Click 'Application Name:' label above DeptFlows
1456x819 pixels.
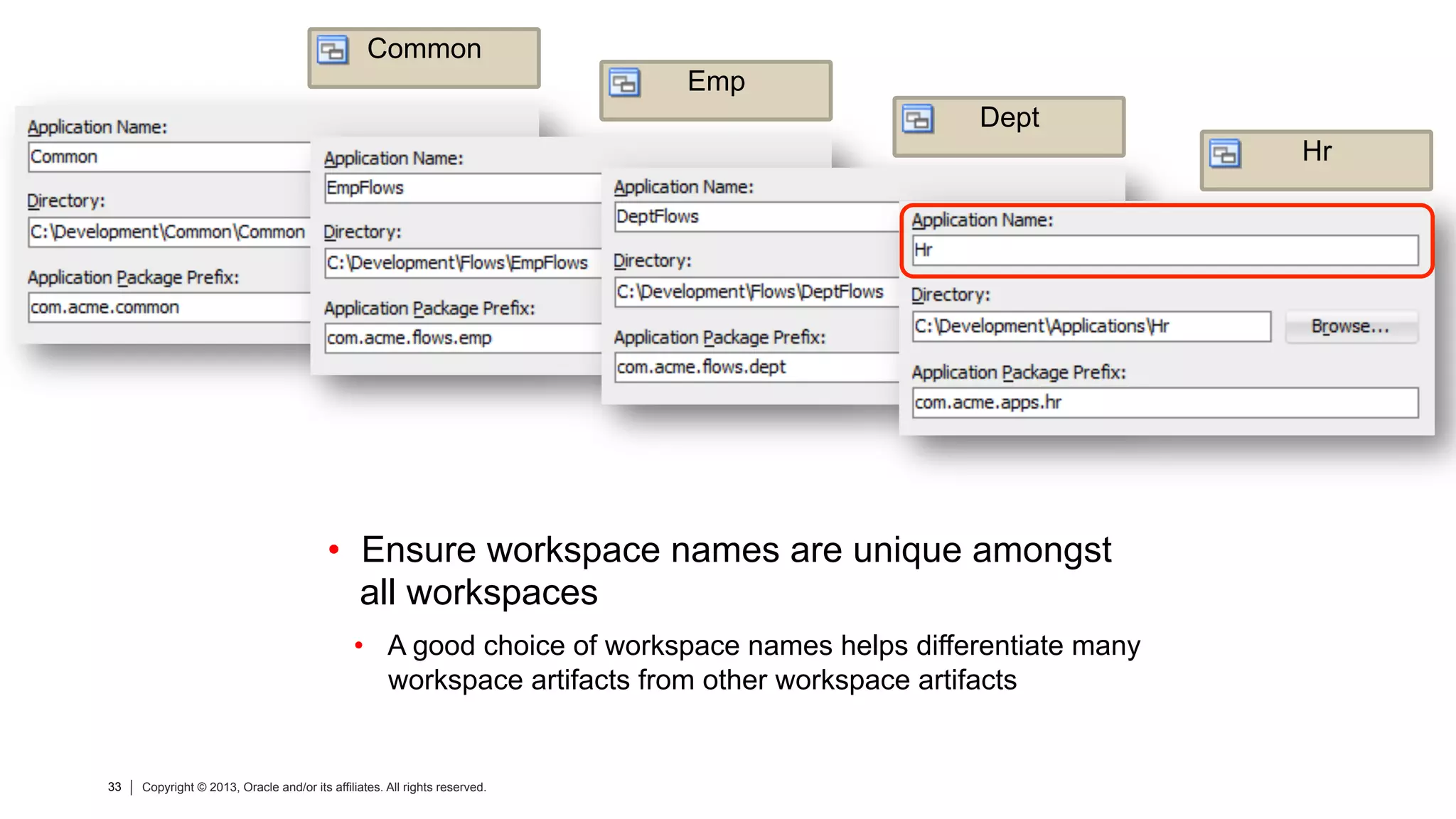point(683,187)
